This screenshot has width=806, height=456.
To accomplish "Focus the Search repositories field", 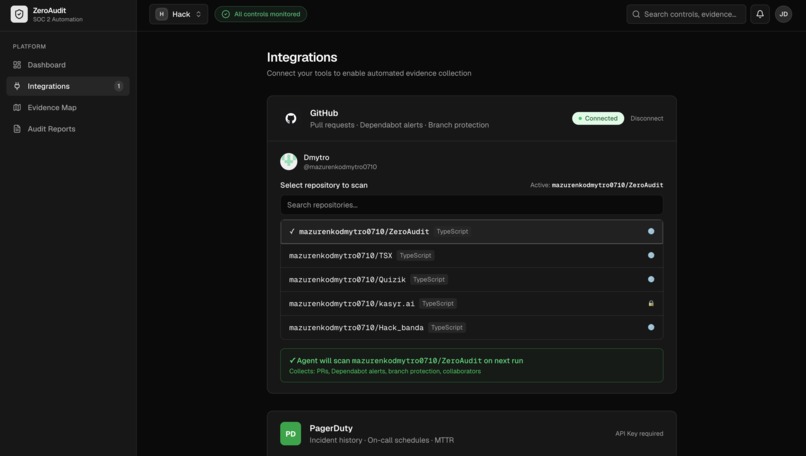I will [x=471, y=205].
